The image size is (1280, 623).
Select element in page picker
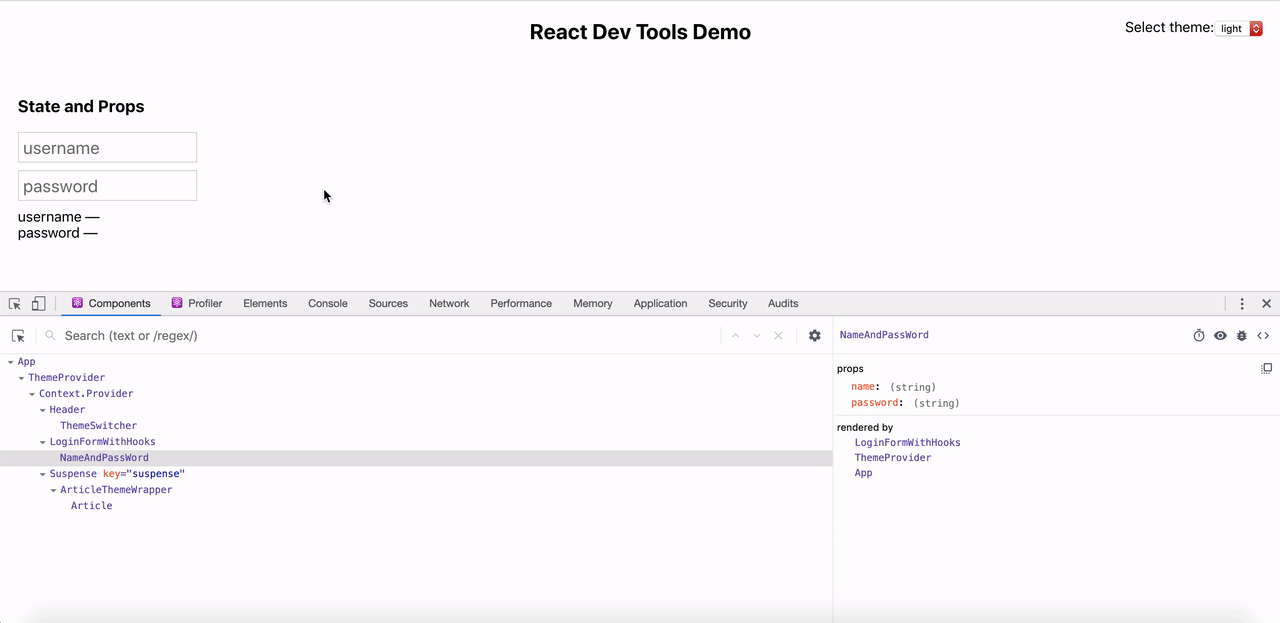18,336
